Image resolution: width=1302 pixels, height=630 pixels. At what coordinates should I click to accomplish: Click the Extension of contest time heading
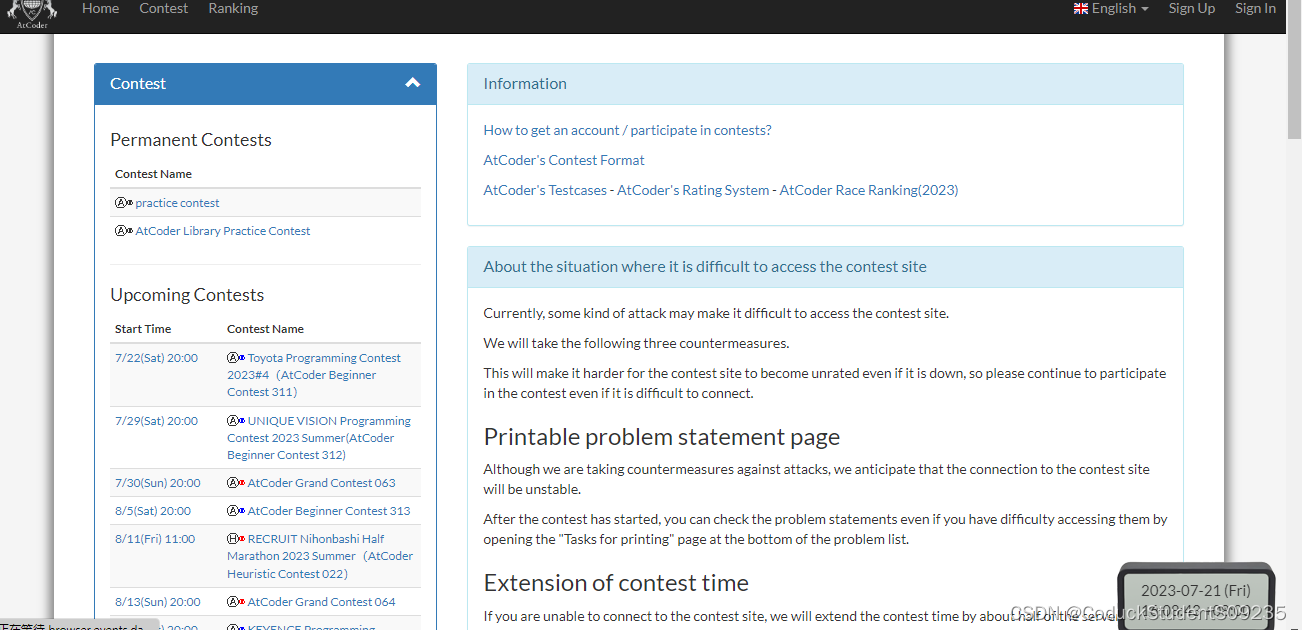point(616,583)
